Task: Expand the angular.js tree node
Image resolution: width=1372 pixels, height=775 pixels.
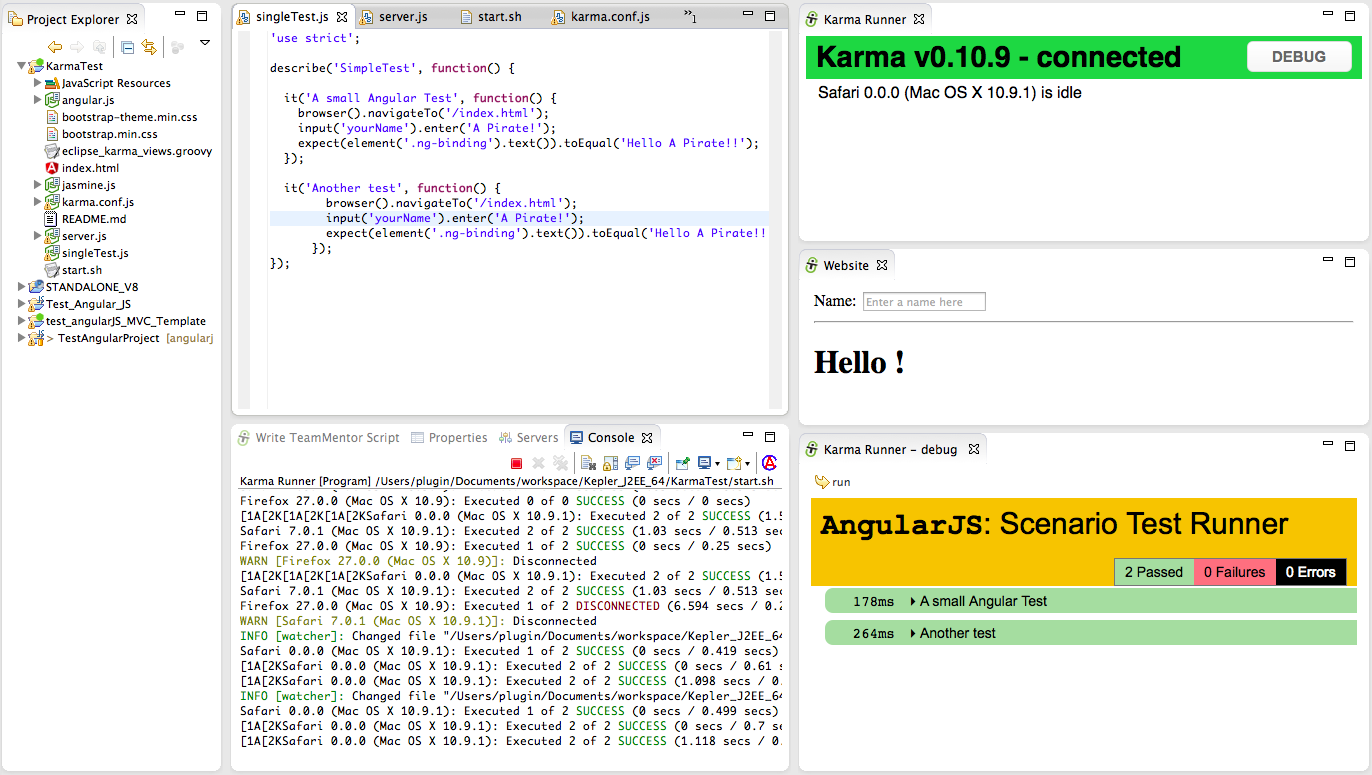Action: point(38,100)
